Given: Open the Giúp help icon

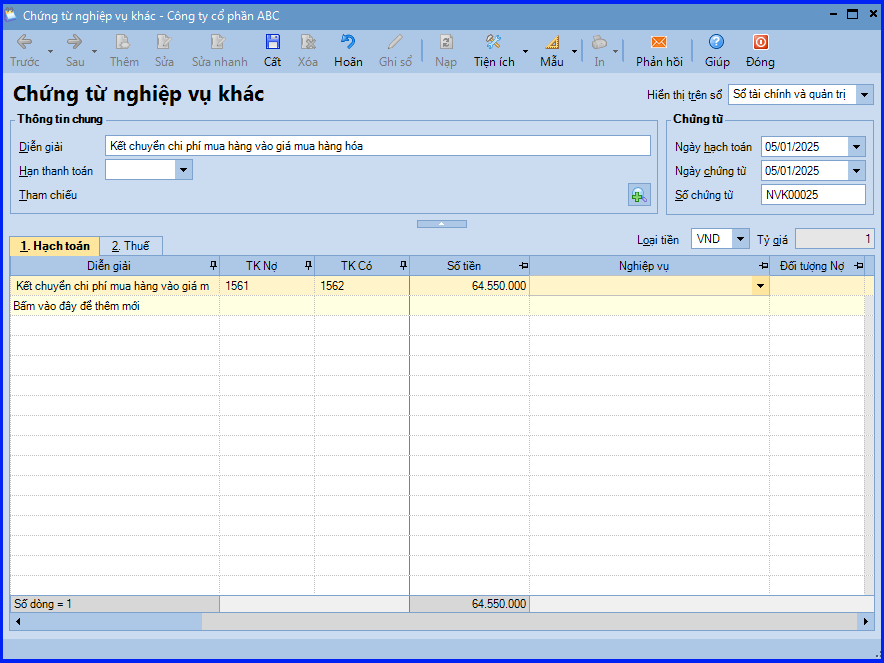Looking at the screenshot, I should coord(716,43).
